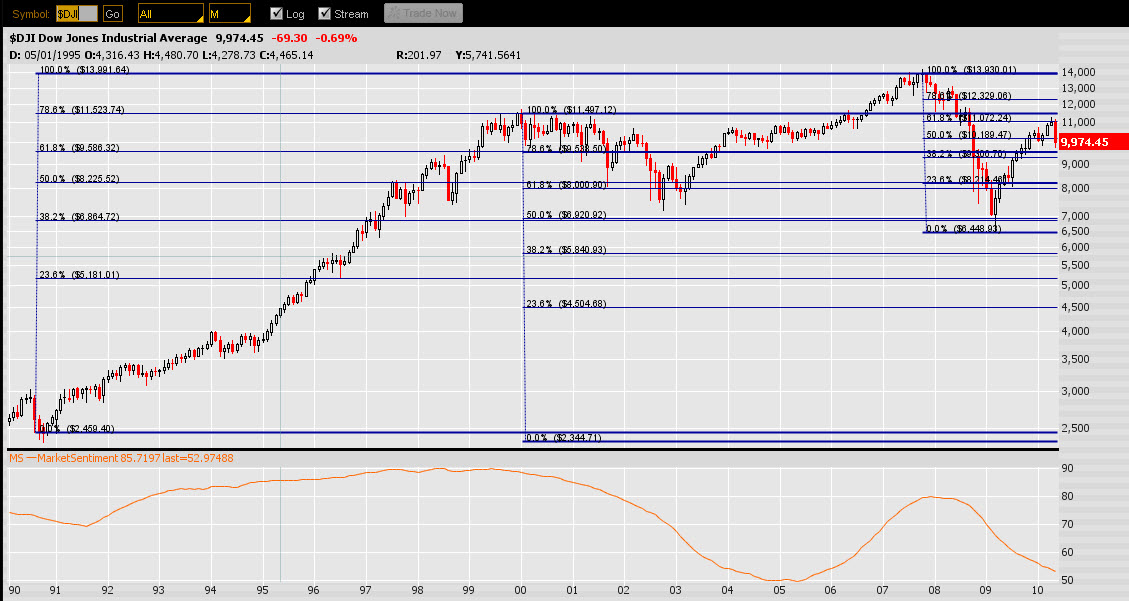Image resolution: width=1129 pixels, height=601 pixels.
Task: Click the R:201.97 readout
Action: pyautogui.click(x=418, y=55)
